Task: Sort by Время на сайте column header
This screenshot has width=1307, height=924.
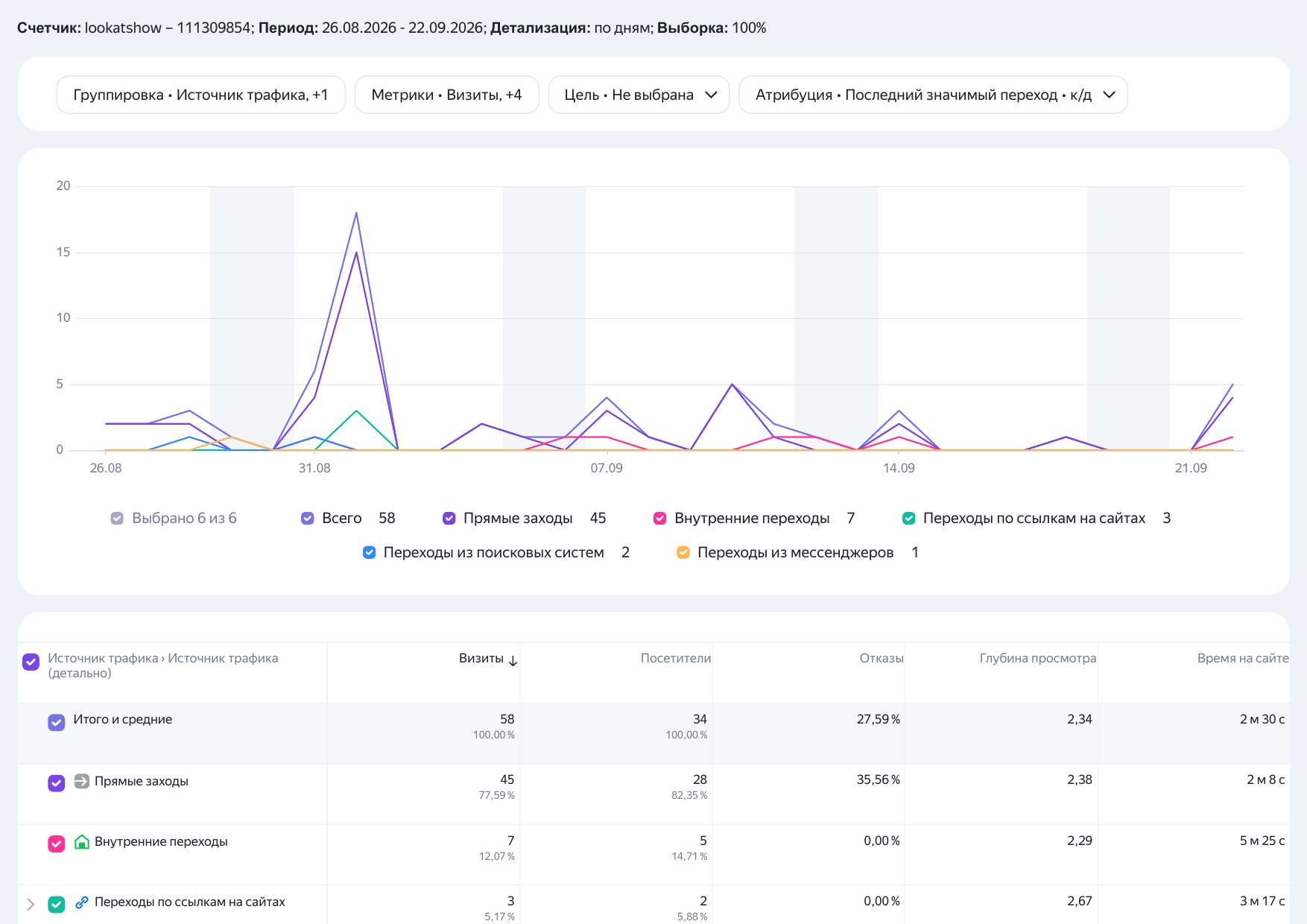Action: click(1243, 658)
